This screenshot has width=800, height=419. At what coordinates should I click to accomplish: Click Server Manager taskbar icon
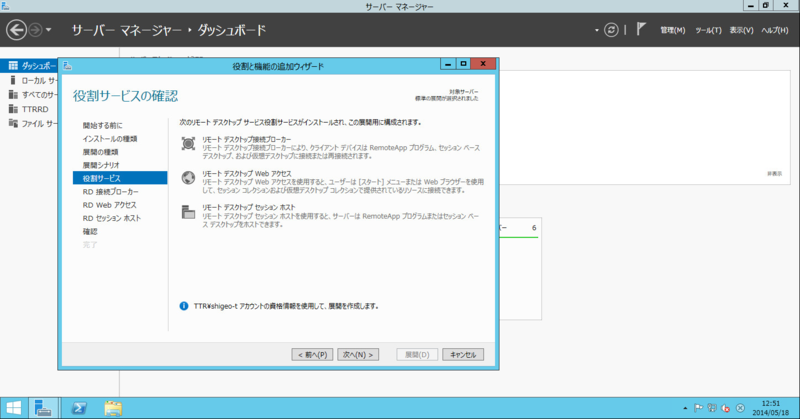point(43,408)
